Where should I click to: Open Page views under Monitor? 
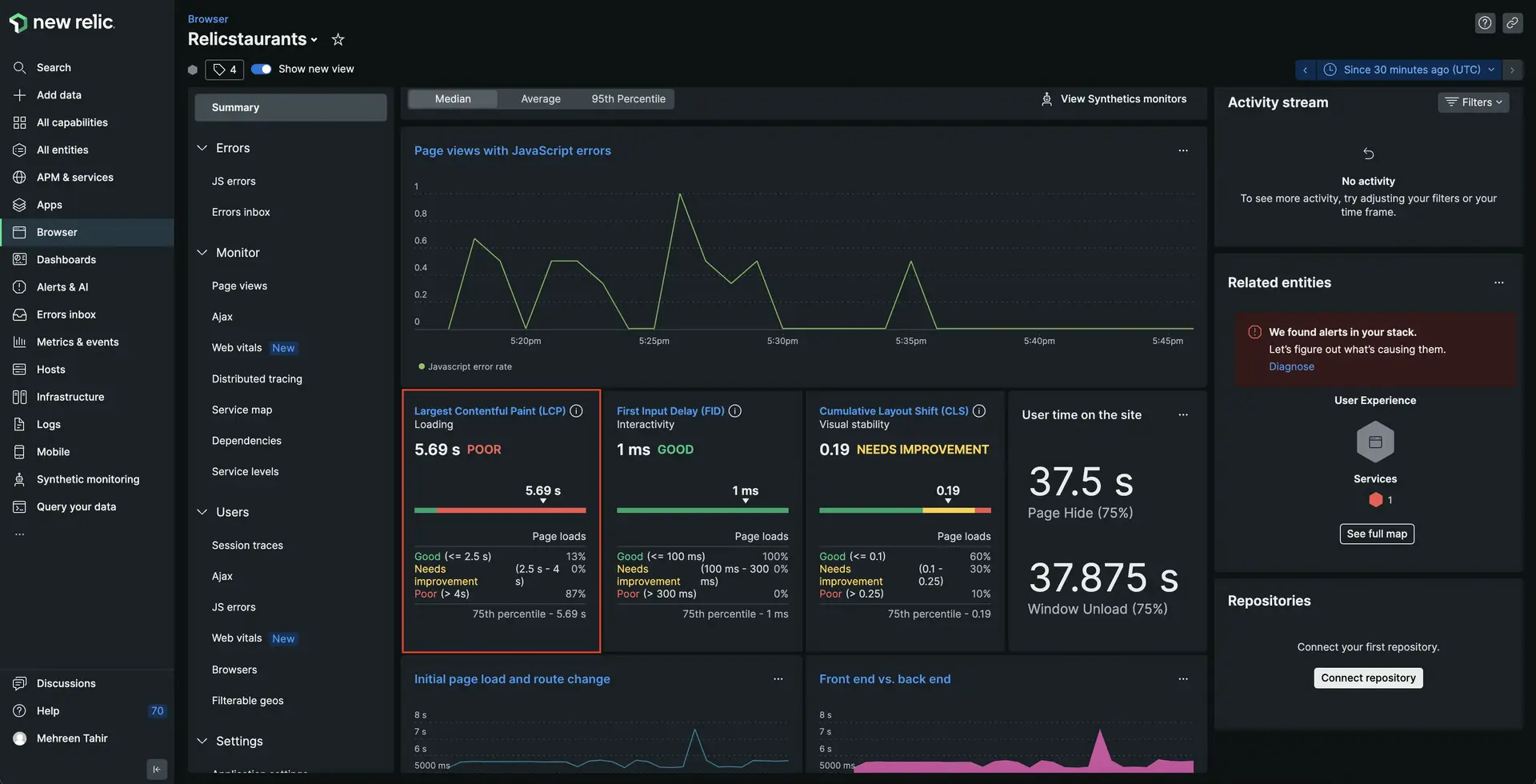click(x=239, y=286)
